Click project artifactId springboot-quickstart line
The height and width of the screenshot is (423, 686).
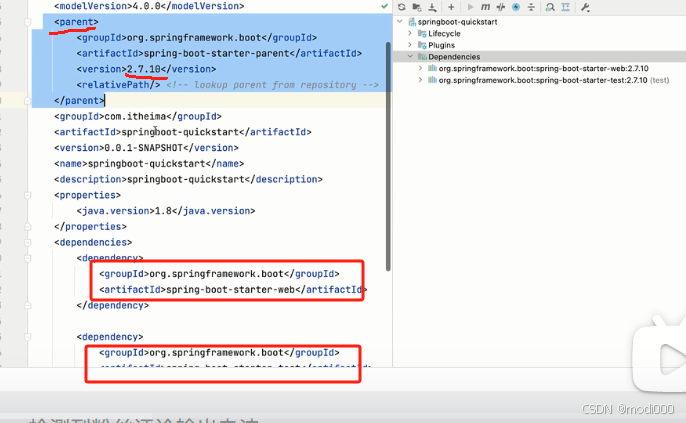(x=183, y=132)
